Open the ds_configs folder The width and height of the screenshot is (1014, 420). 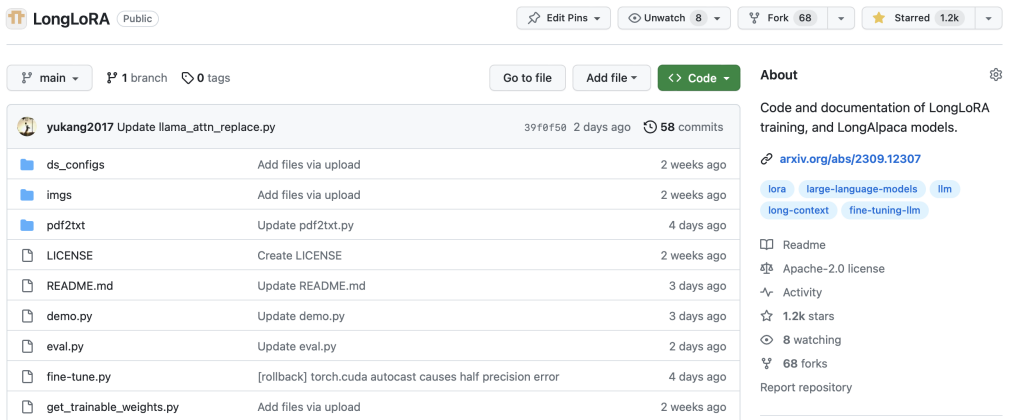coord(75,164)
